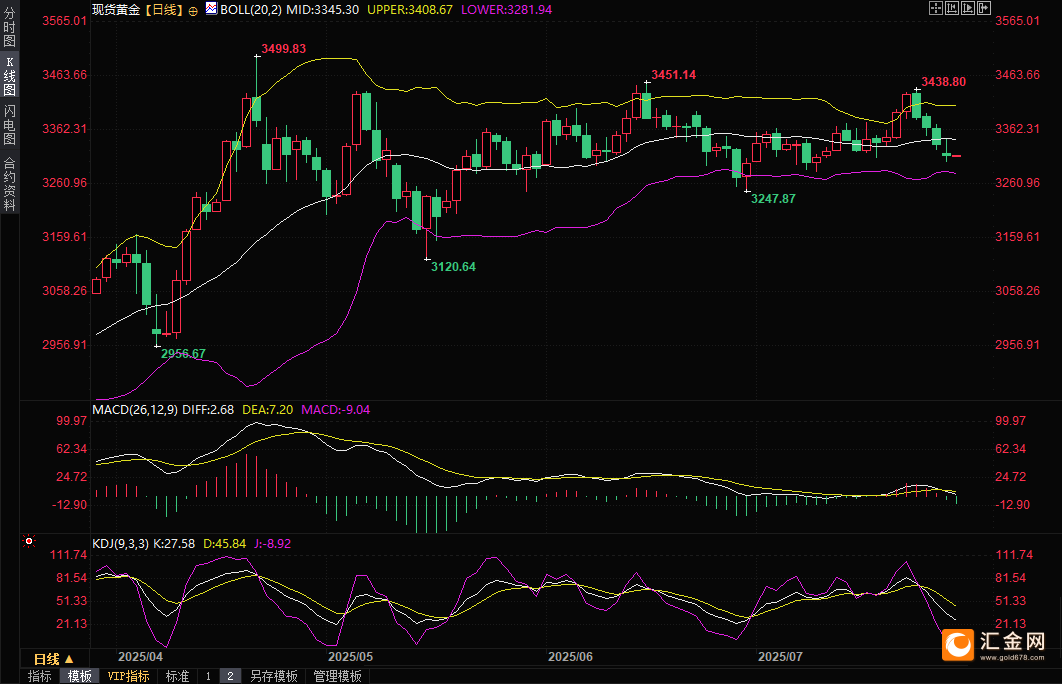This screenshot has height=684, width=1062.
Task: Click the crosshair cursor icon at top right
Action: (x=936, y=8)
